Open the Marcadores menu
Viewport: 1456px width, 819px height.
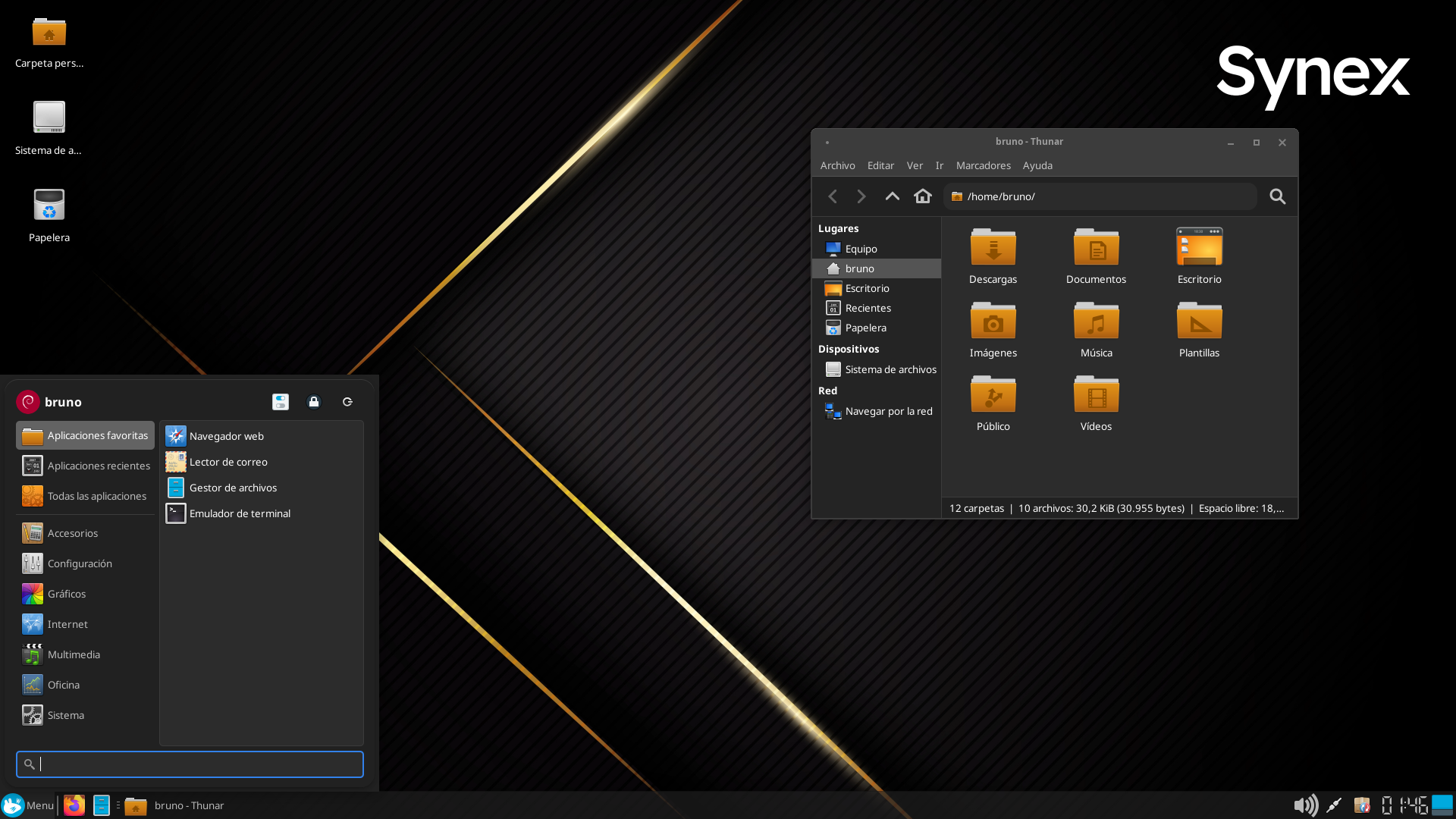[983, 165]
